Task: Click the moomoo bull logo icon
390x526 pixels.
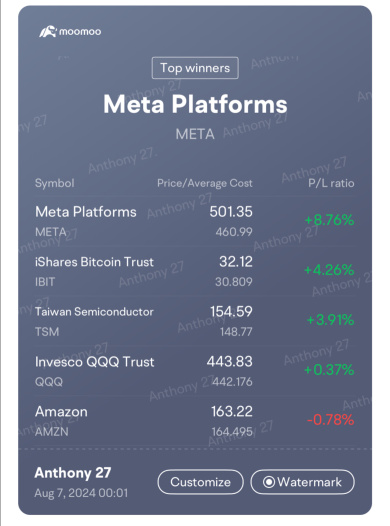Action: (48, 32)
